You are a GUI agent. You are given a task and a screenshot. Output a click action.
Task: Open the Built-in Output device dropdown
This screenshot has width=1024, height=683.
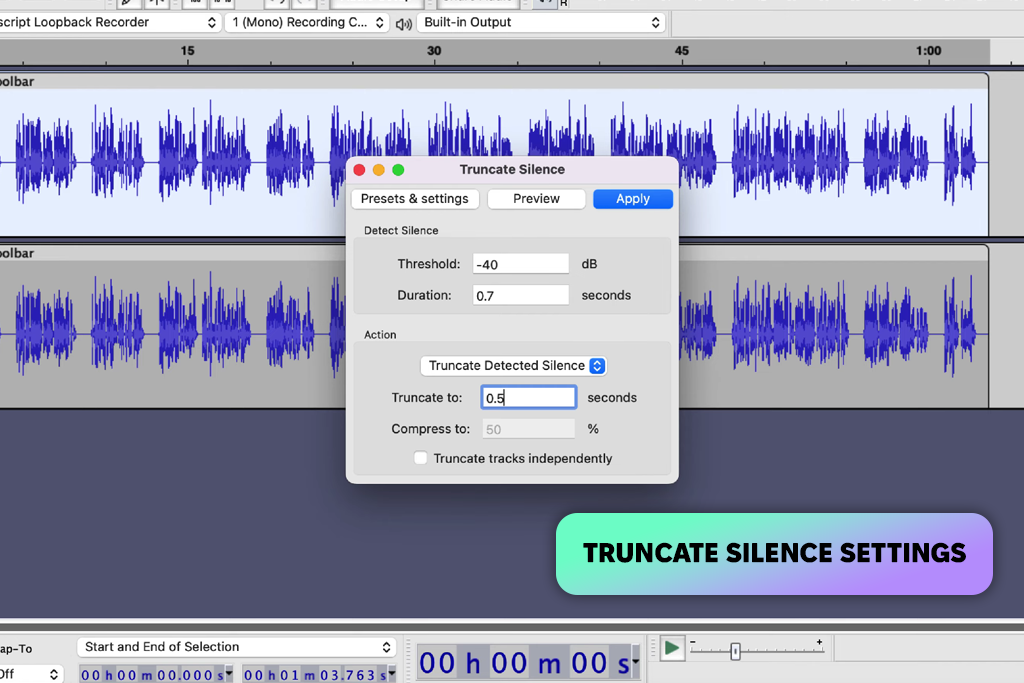[x=541, y=22]
